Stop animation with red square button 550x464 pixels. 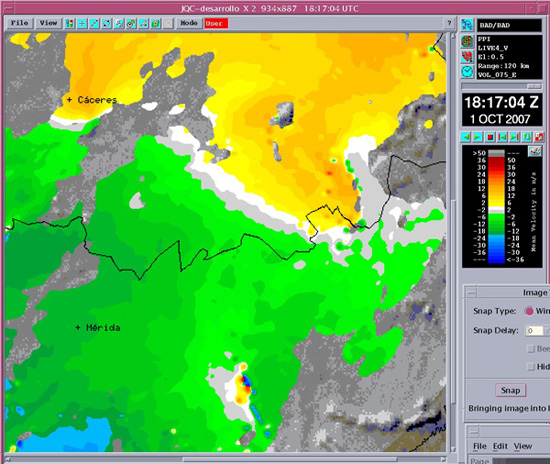(490, 137)
